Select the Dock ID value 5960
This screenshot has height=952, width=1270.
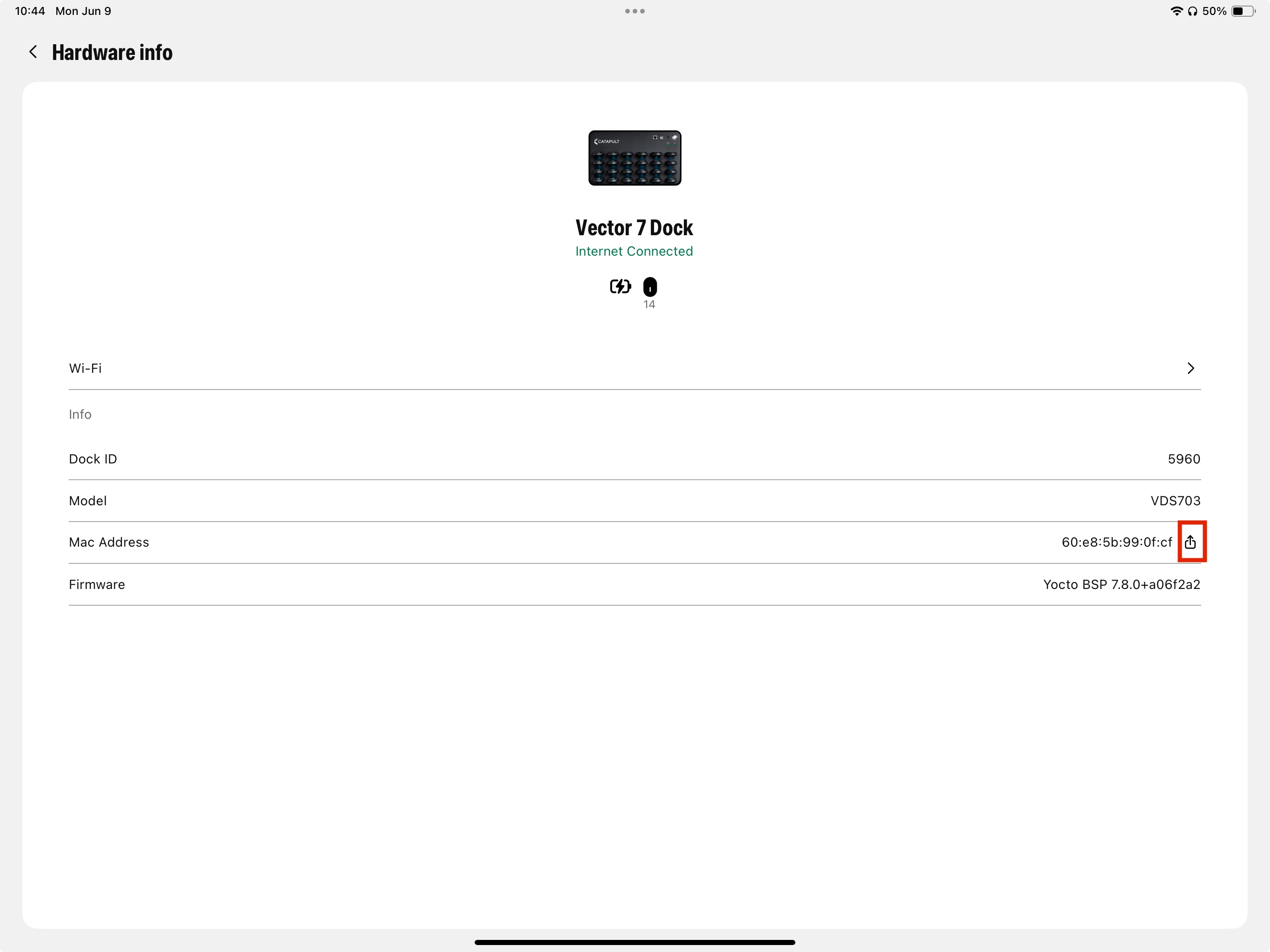[1184, 459]
